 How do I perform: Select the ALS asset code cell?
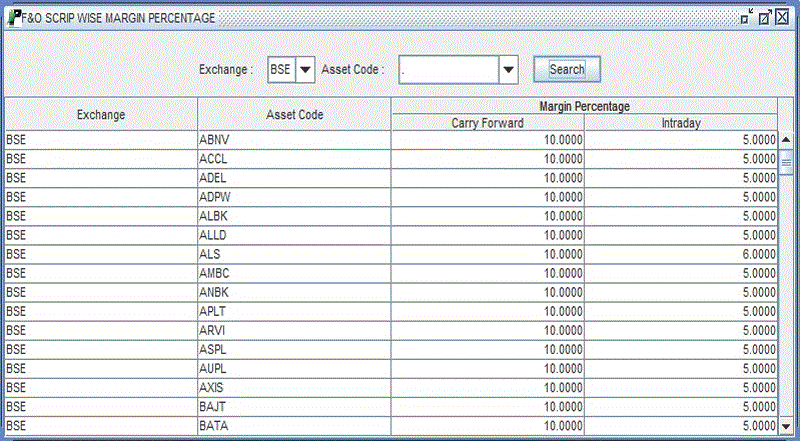click(294, 254)
